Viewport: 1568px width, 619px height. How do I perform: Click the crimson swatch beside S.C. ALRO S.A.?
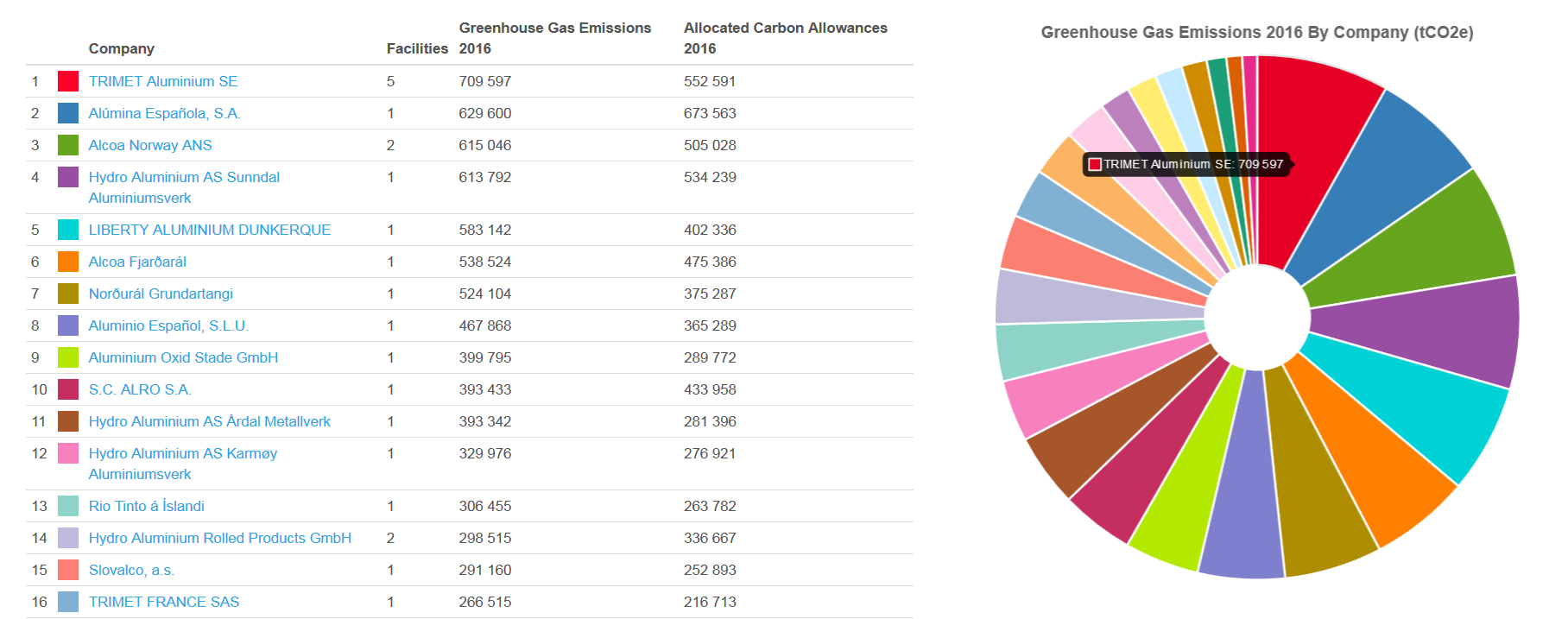click(x=68, y=389)
